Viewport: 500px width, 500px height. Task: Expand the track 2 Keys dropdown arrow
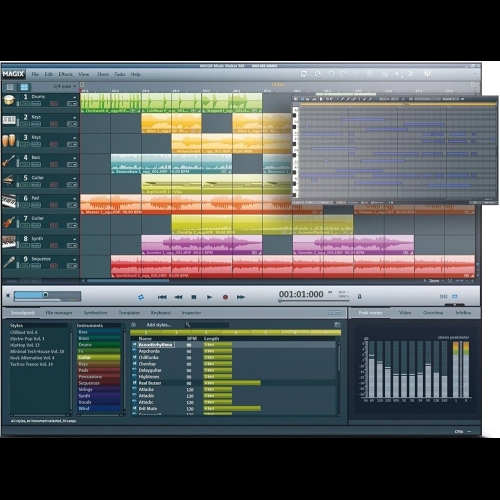tap(75, 118)
